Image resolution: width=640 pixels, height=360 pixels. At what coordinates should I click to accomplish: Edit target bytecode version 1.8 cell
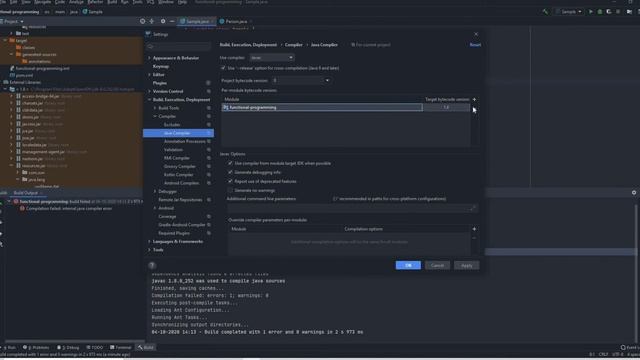point(446,107)
